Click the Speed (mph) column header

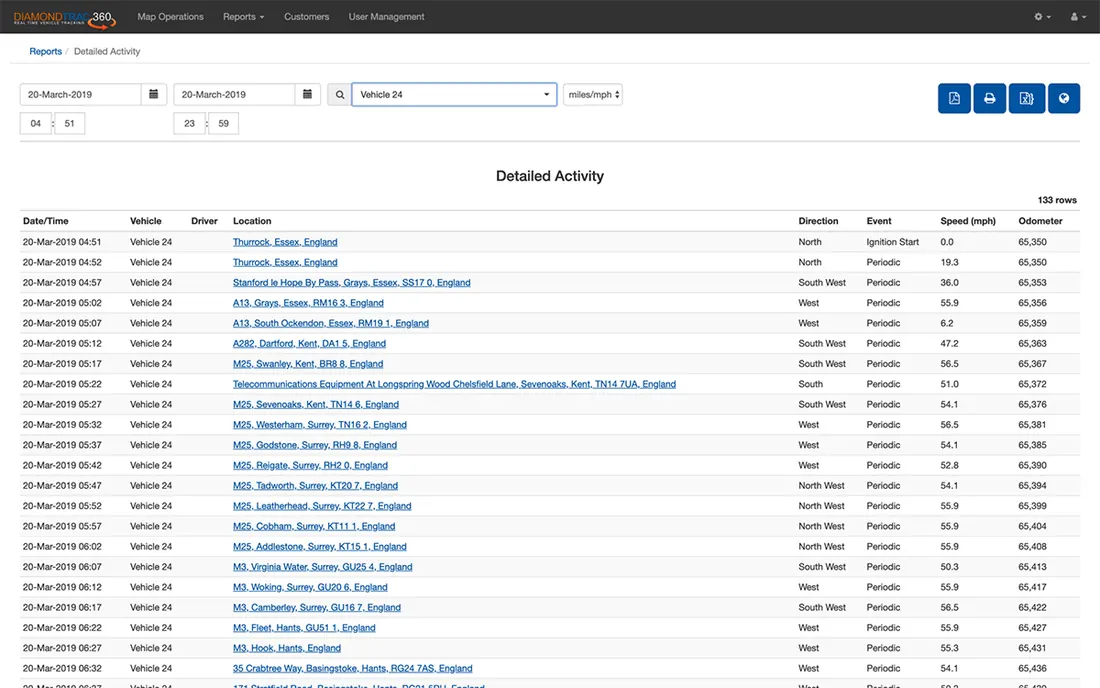[x=967, y=221]
